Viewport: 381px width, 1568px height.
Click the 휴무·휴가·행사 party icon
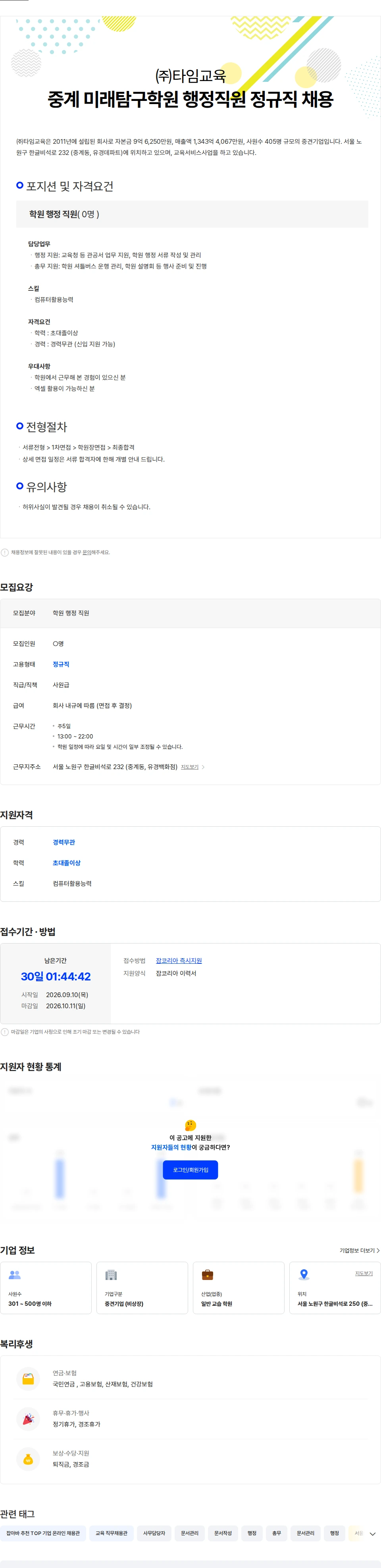[28, 1419]
